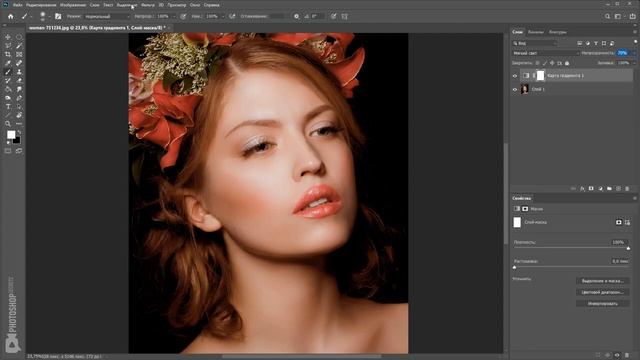Screen dimensions: 640x360
Task: Toggle lock transparent pixels
Action: click(x=537, y=63)
